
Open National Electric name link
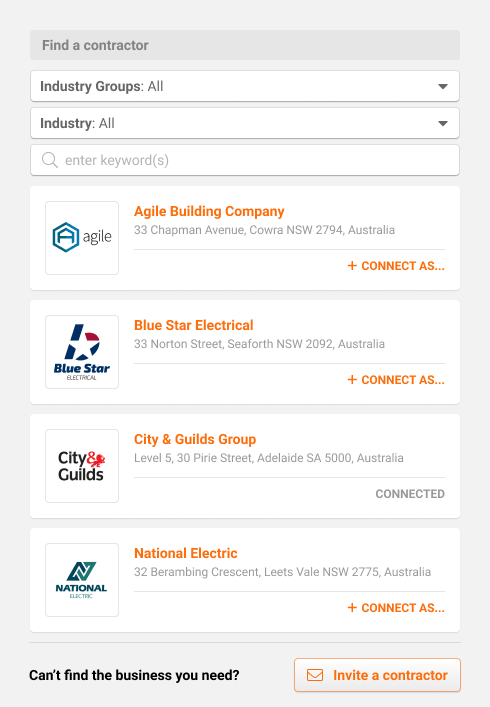click(186, 553)
